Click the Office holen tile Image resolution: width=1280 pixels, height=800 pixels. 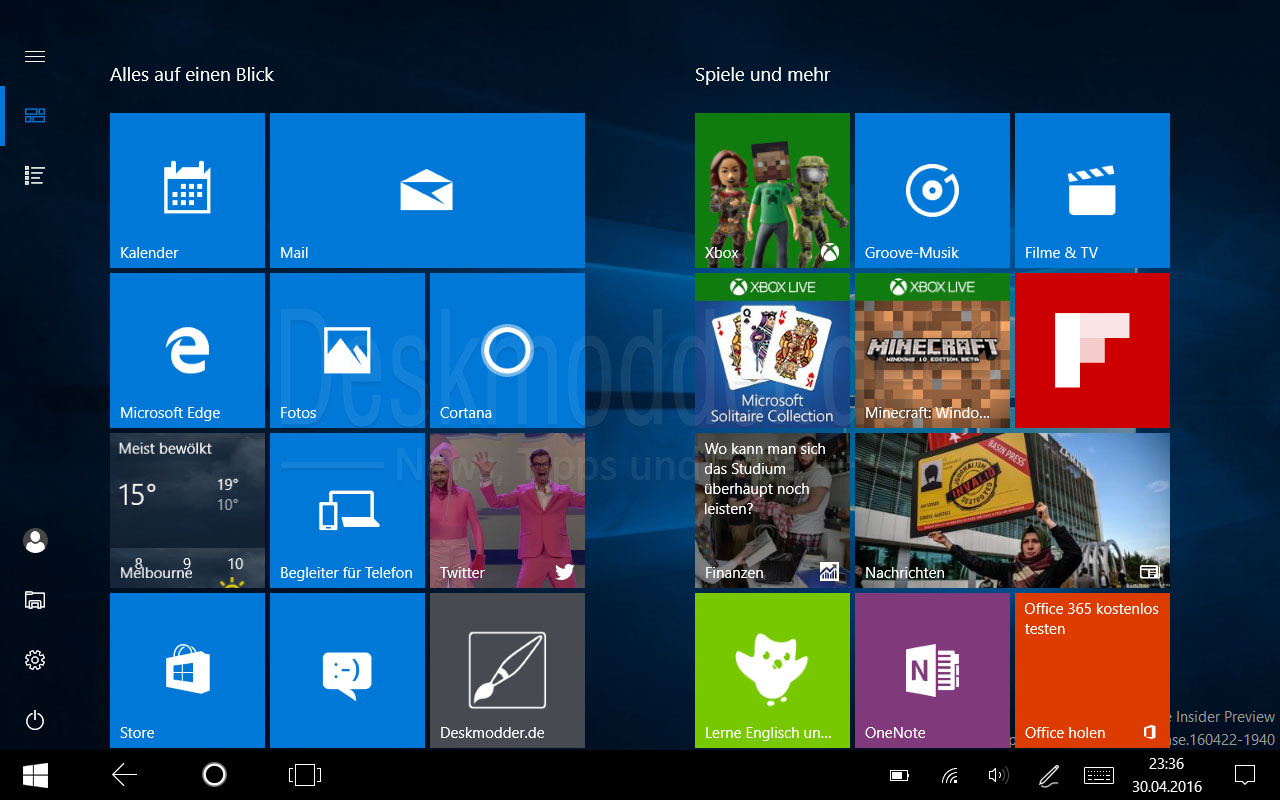pyautogui.click(x=1092, y=670)
